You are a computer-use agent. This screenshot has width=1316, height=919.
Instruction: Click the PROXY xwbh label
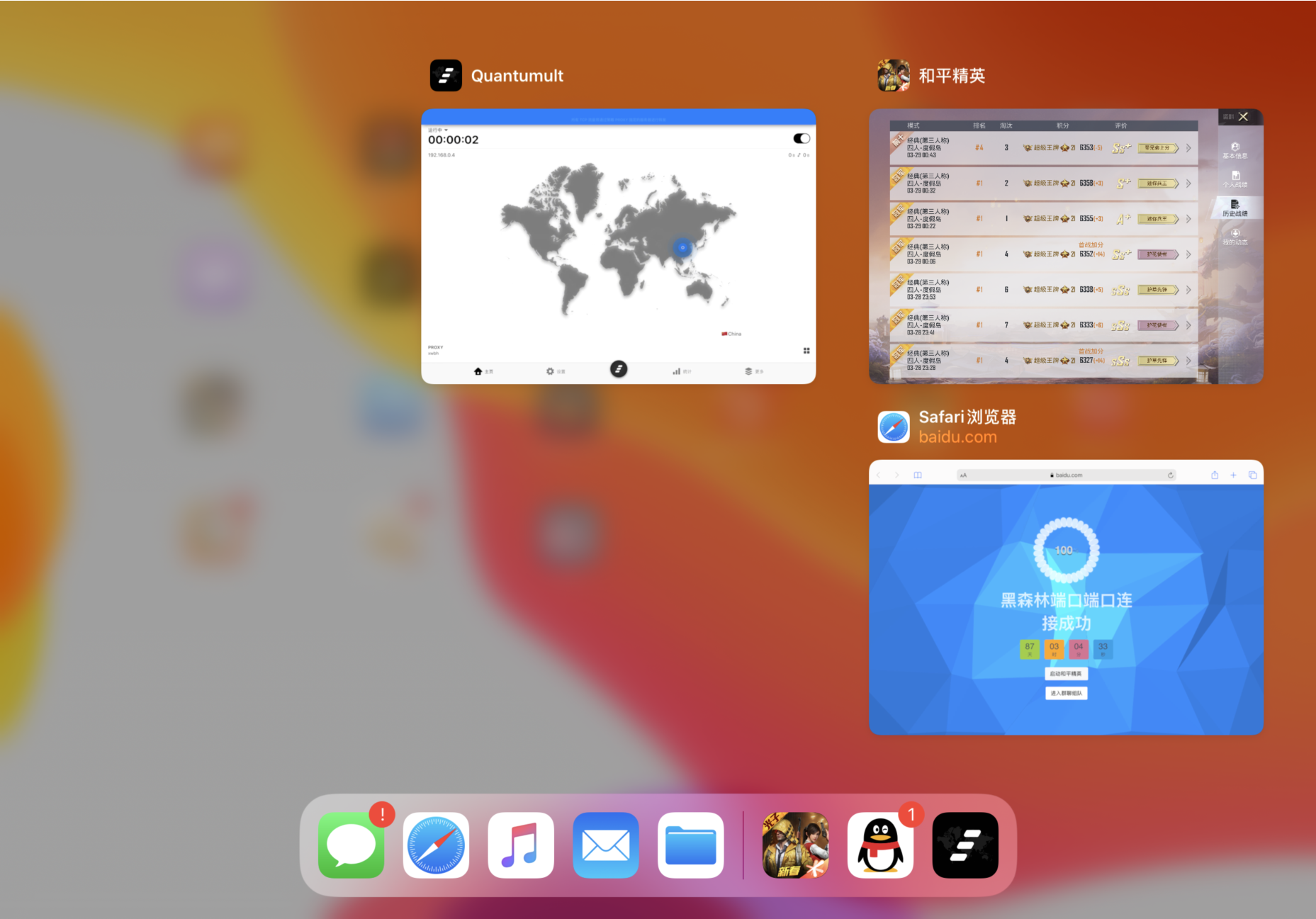pos(436,350)
